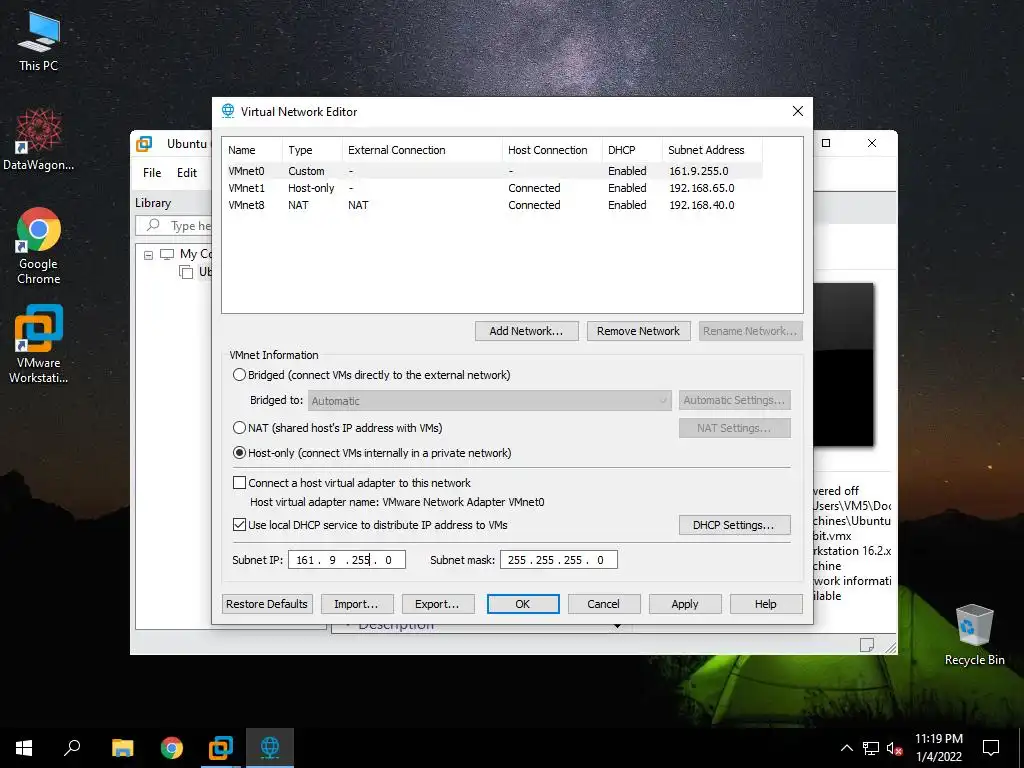Open File Explorer from taskbar
Image resolution: width=1024 pixels, height=768 pixels.
(x=122, y=748)
